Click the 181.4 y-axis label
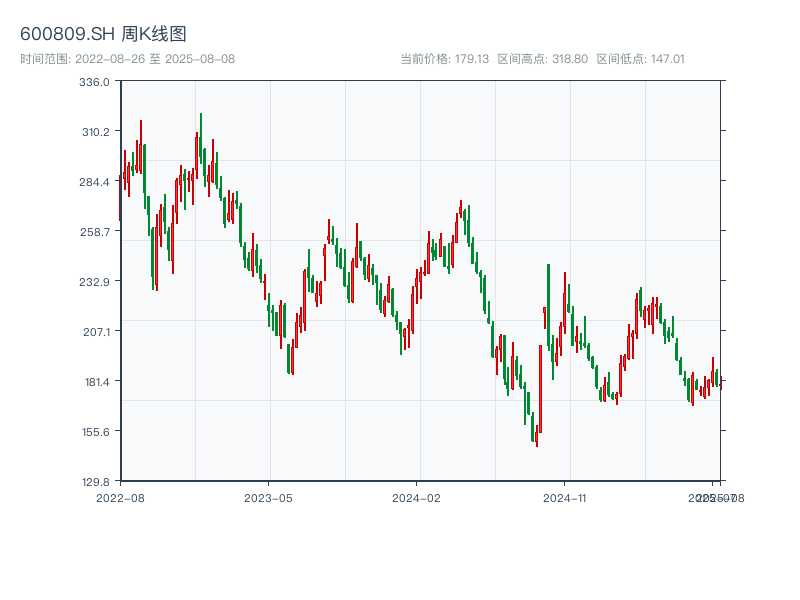 click(97, 382)
